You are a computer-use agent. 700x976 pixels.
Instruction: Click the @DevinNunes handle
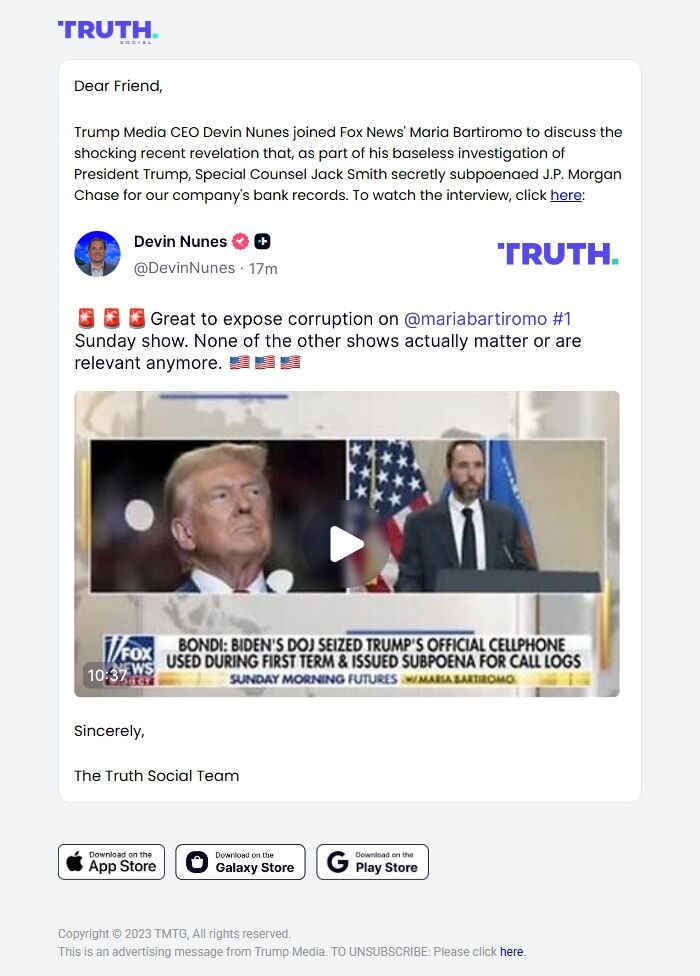coord(184,268)
